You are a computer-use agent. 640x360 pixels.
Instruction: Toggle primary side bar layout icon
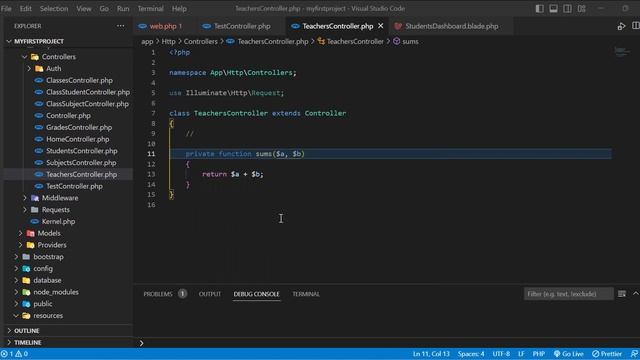540,9
